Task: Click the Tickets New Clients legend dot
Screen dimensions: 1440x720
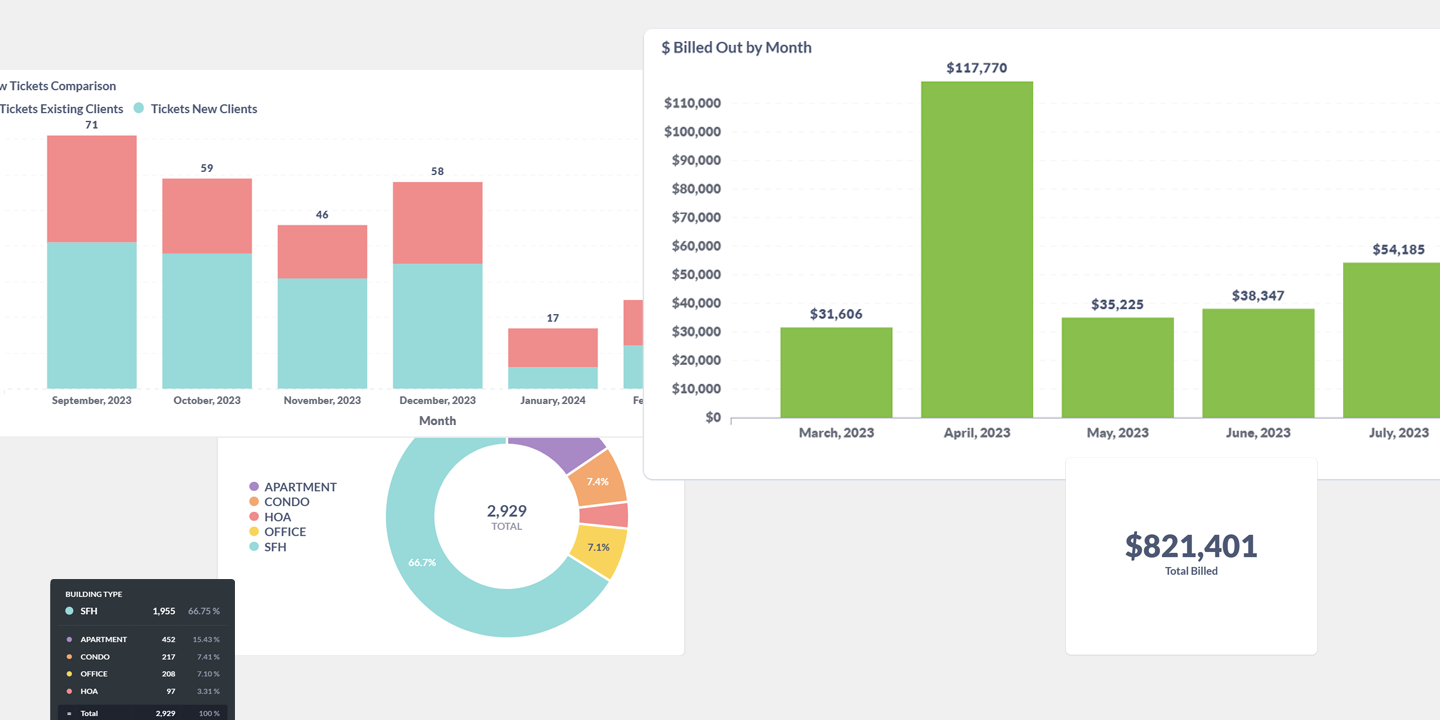Action: click(139, 108)
